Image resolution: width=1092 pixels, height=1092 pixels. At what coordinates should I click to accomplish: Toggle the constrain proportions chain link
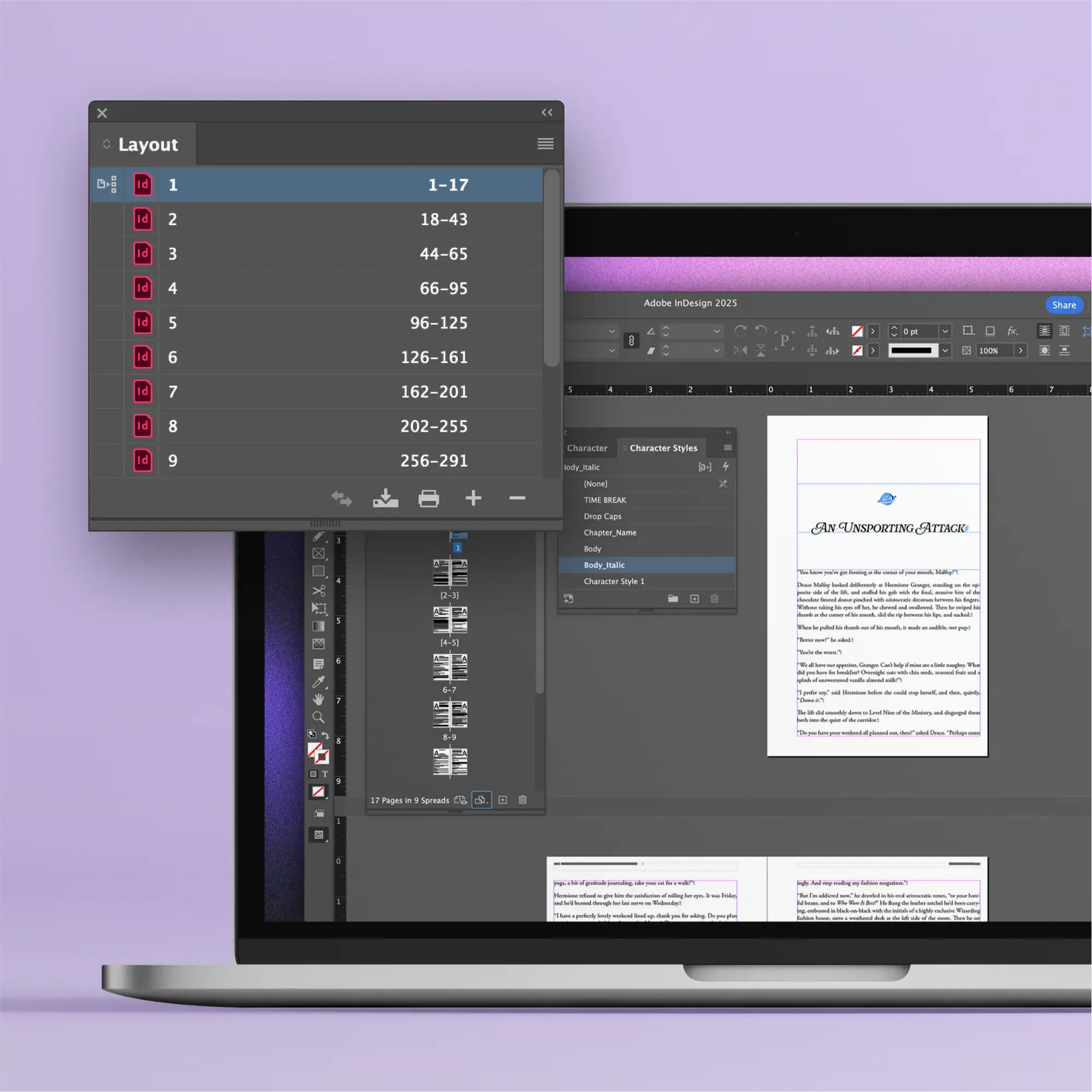tap(631, 341)
